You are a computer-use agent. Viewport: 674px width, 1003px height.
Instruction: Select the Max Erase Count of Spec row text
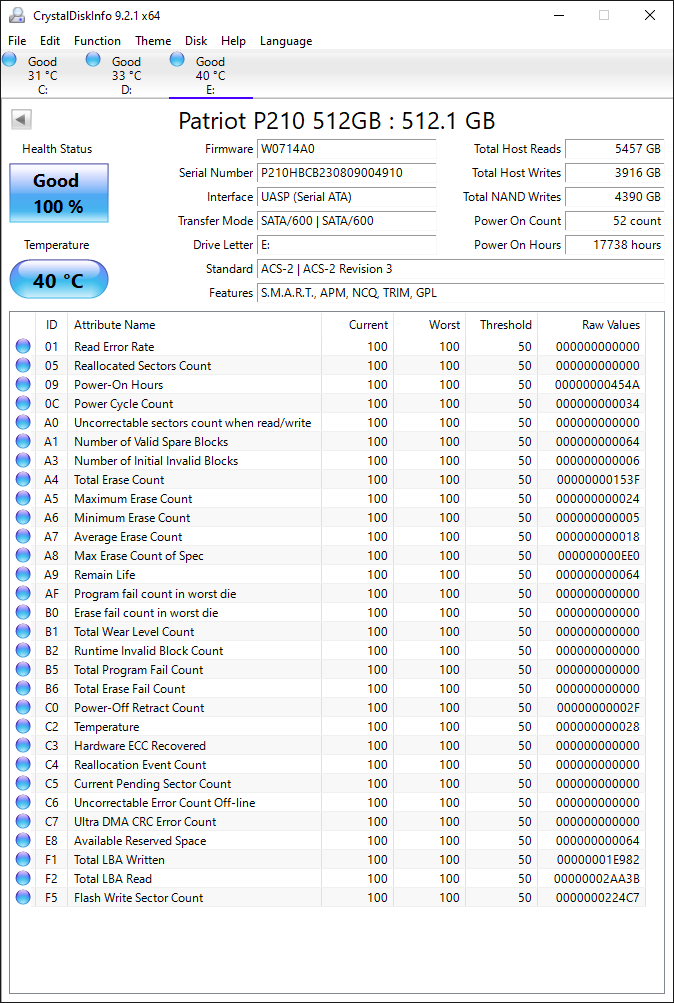[x=139, y=556]
